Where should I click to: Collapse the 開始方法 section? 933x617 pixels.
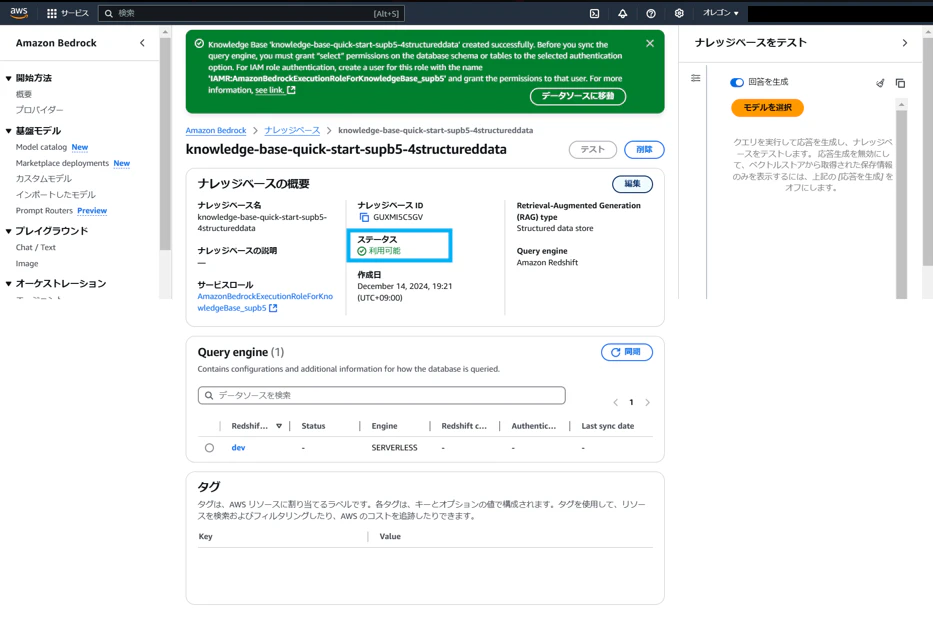point(8,79)
